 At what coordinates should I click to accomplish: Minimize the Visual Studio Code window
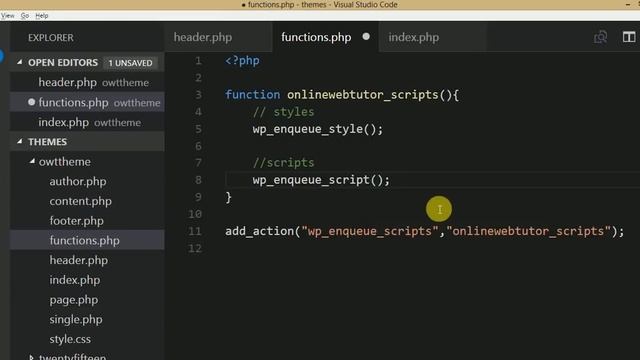628,4
